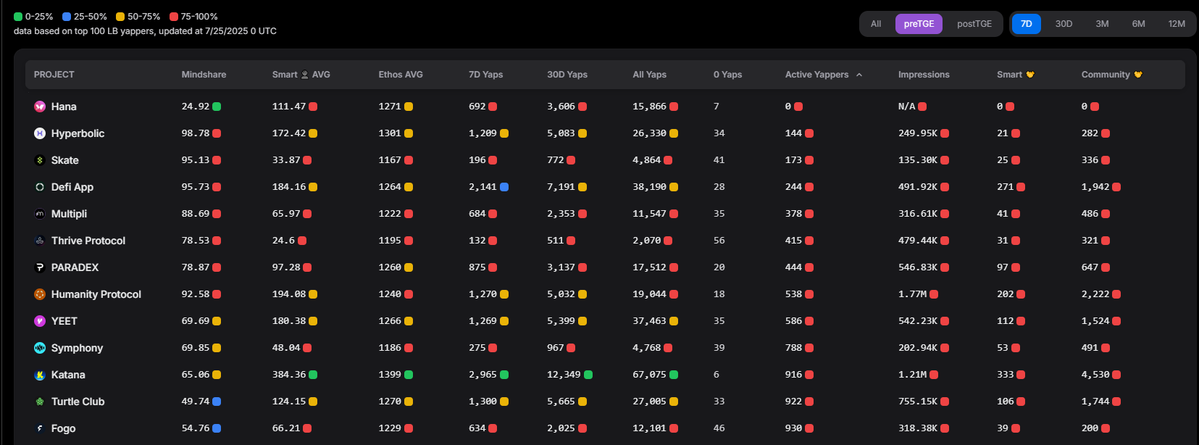Open the Thrive Protocol project name

click(88, 241)
